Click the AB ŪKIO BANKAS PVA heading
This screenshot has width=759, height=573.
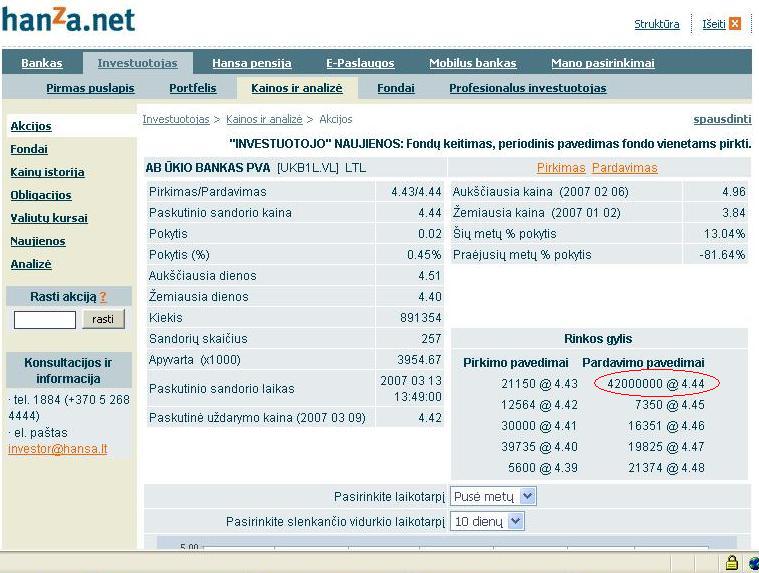[208, 168]
